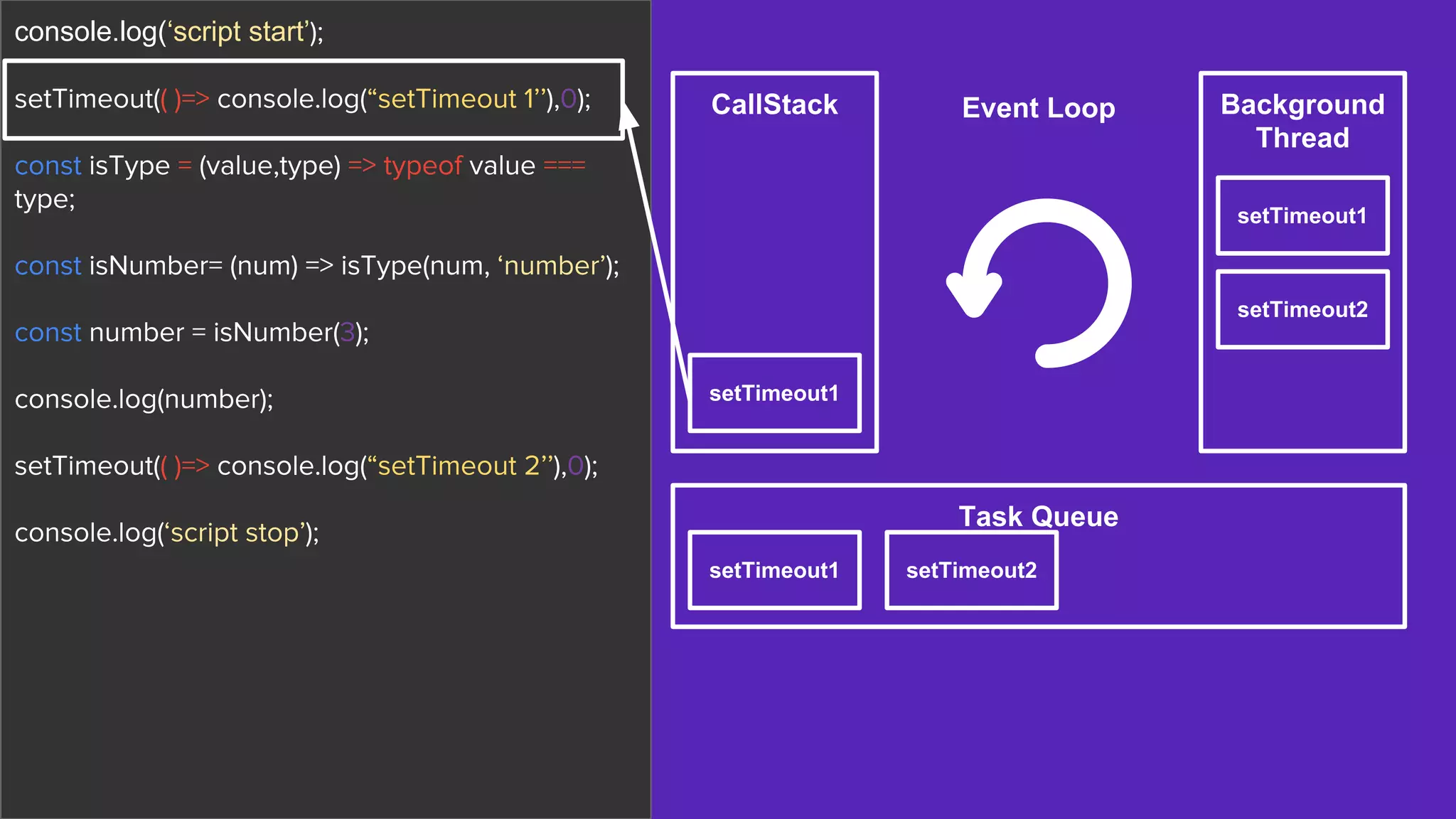
Task: Click the highlighted setTimeout 1 code line
Action: tap(314, 100)
